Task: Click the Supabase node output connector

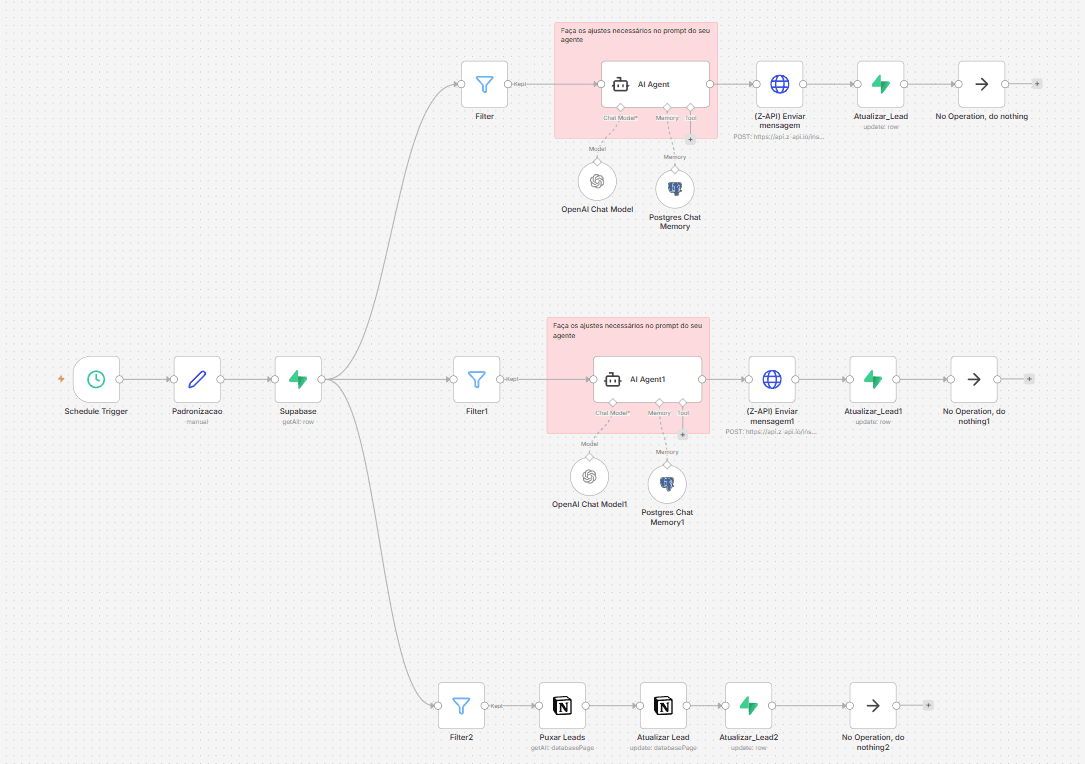Action: click(322, 379)
